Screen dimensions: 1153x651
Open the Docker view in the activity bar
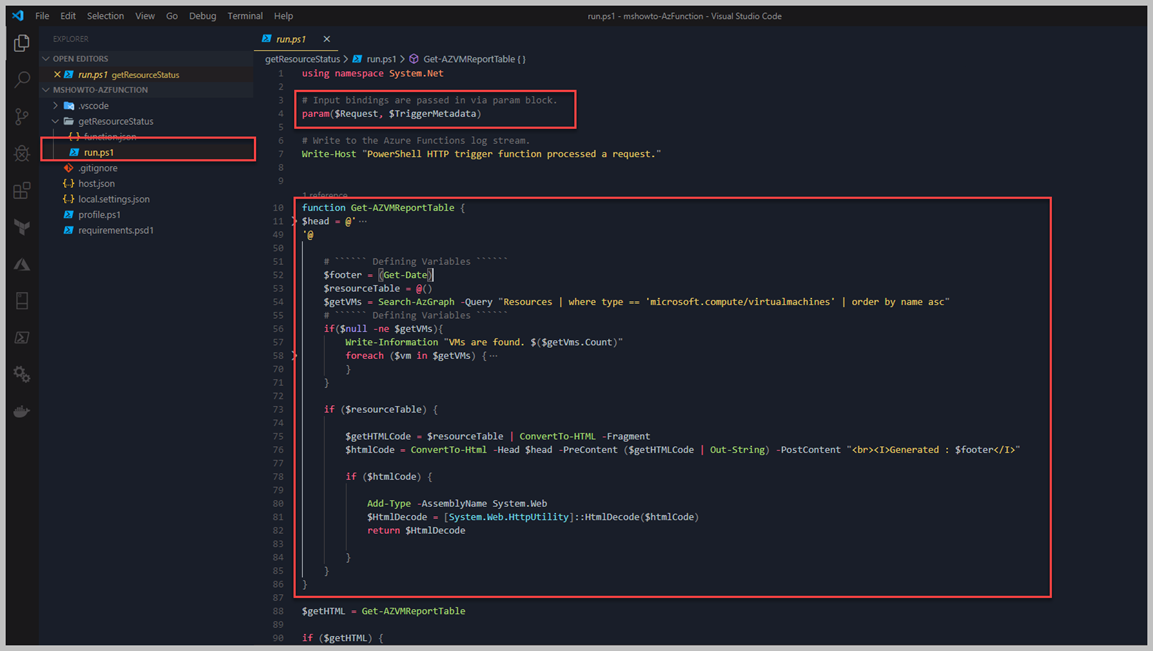point(22,411)
